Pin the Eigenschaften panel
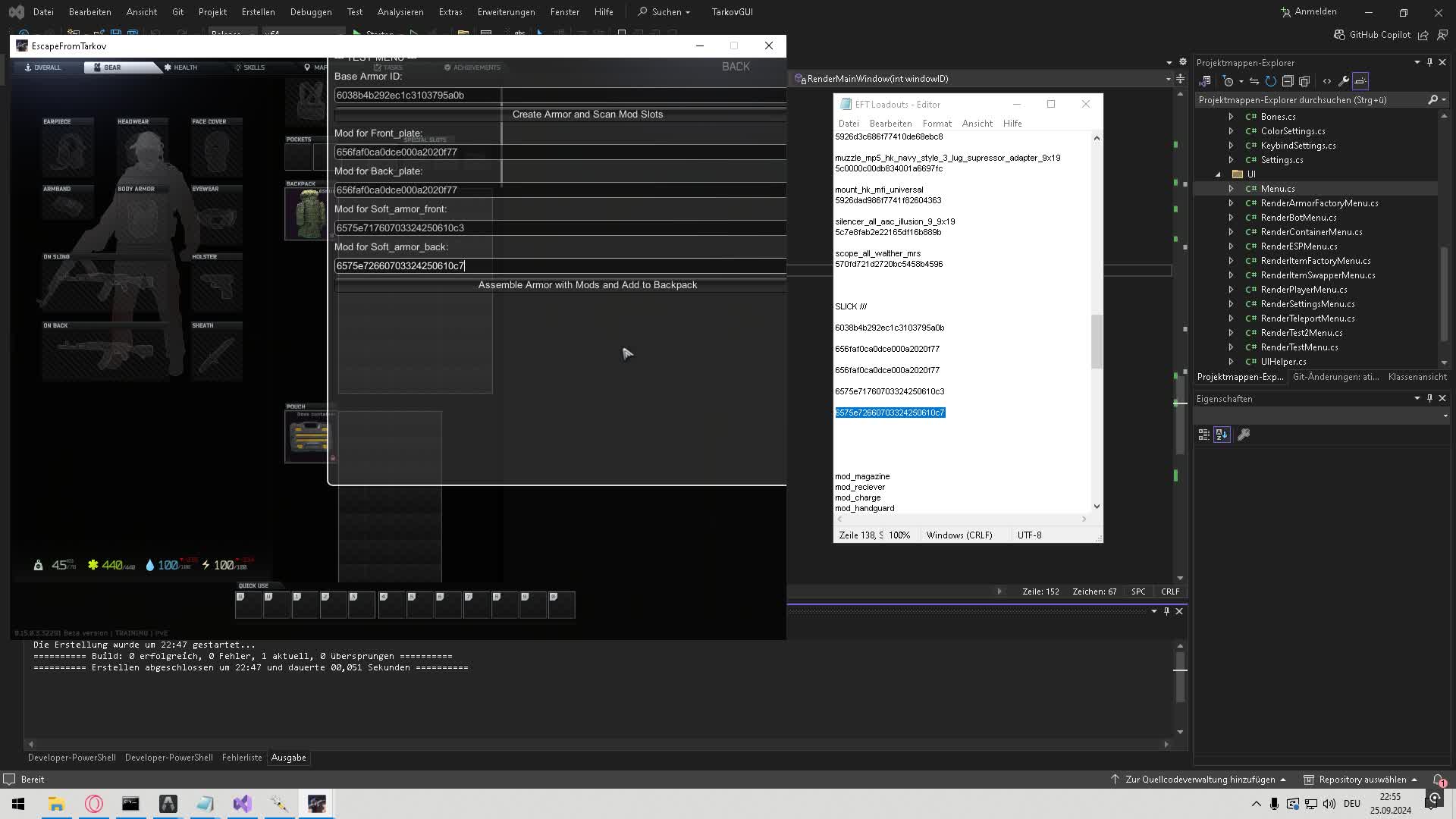This screenshot has width=1456, height=819. pos(1429,398)
